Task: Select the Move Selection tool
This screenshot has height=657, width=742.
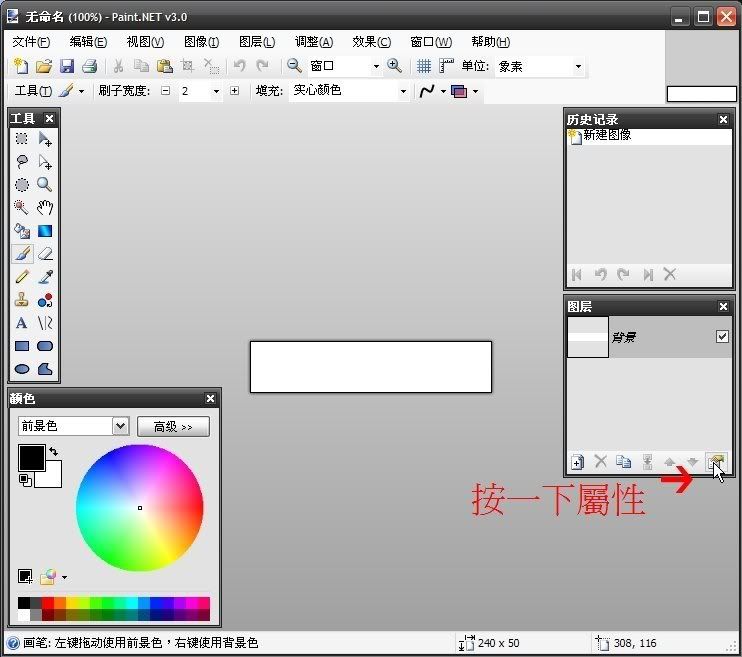Action: (45, 162)
